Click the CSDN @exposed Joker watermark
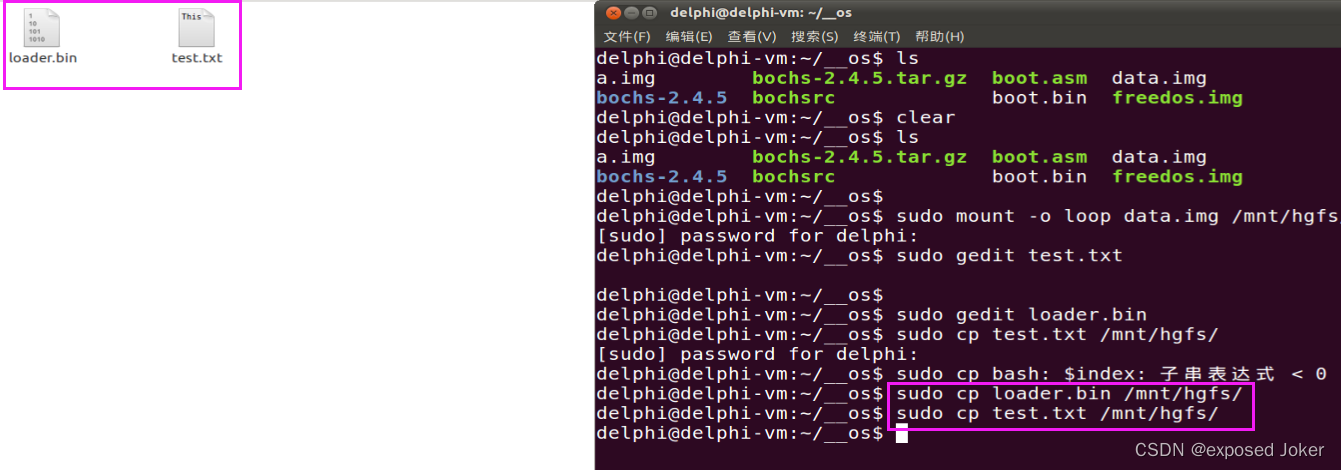This screenshot has height=470, width=1341. (x=1229, y=450)
